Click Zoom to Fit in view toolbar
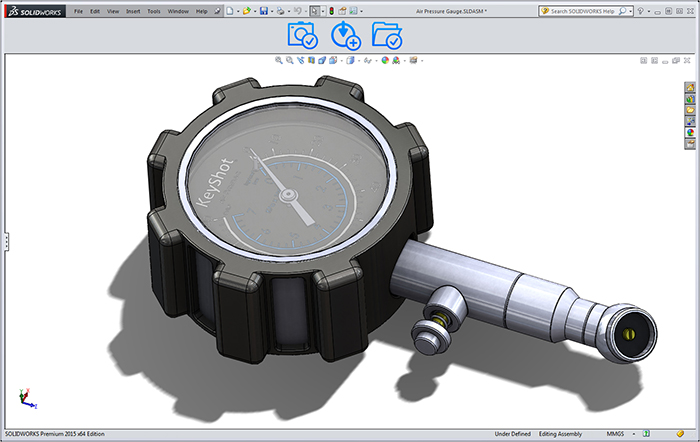The height and width of the screenshot is (442, 700). 279,60
